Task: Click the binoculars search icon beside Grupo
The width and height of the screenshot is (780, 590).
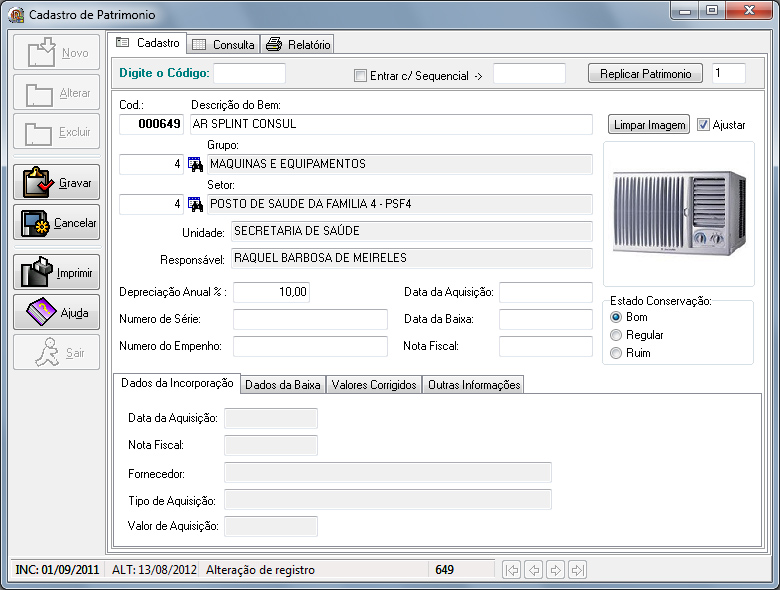Action: 196,164
